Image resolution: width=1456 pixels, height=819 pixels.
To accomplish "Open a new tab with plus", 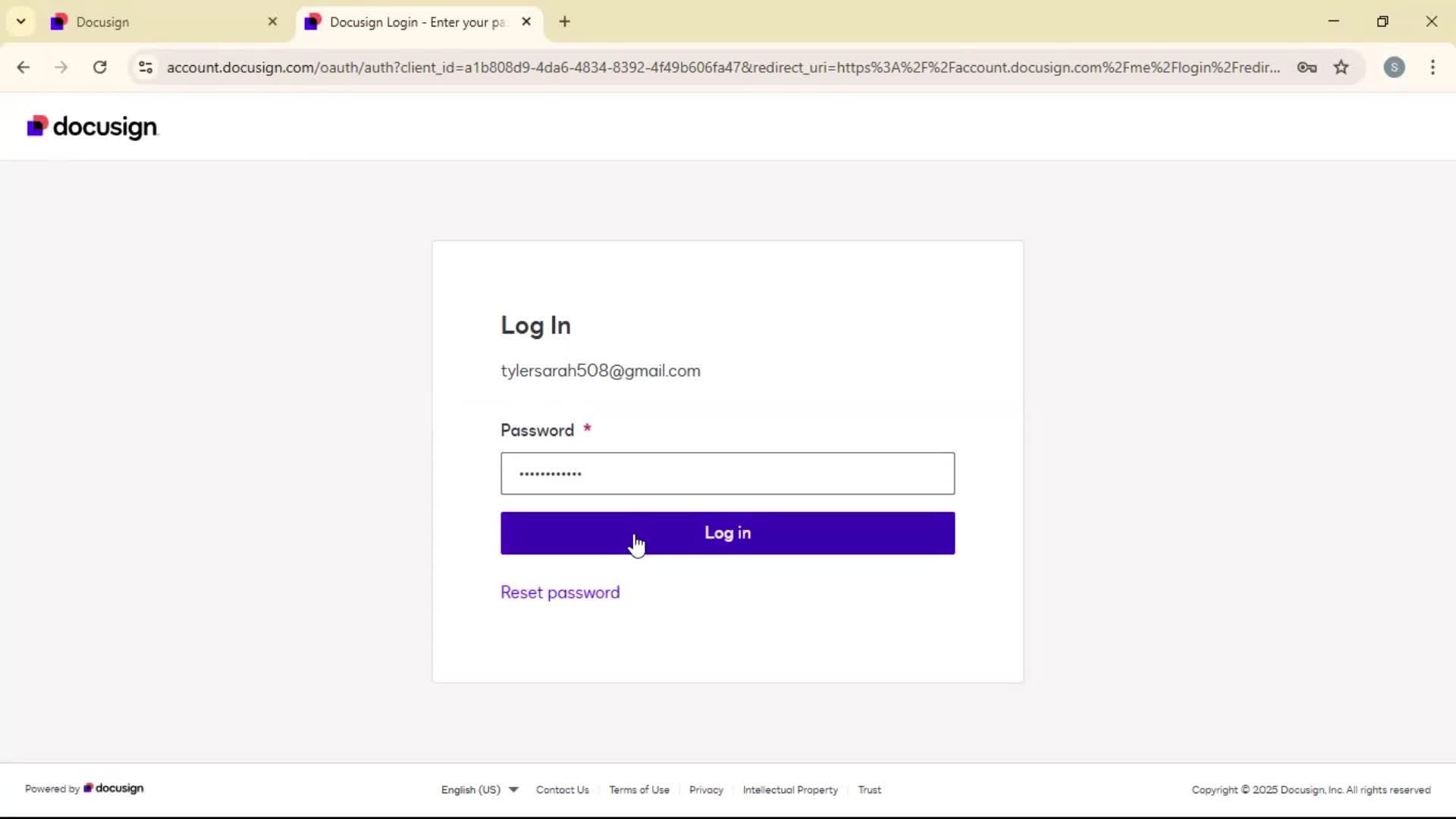I will point(564,22).
